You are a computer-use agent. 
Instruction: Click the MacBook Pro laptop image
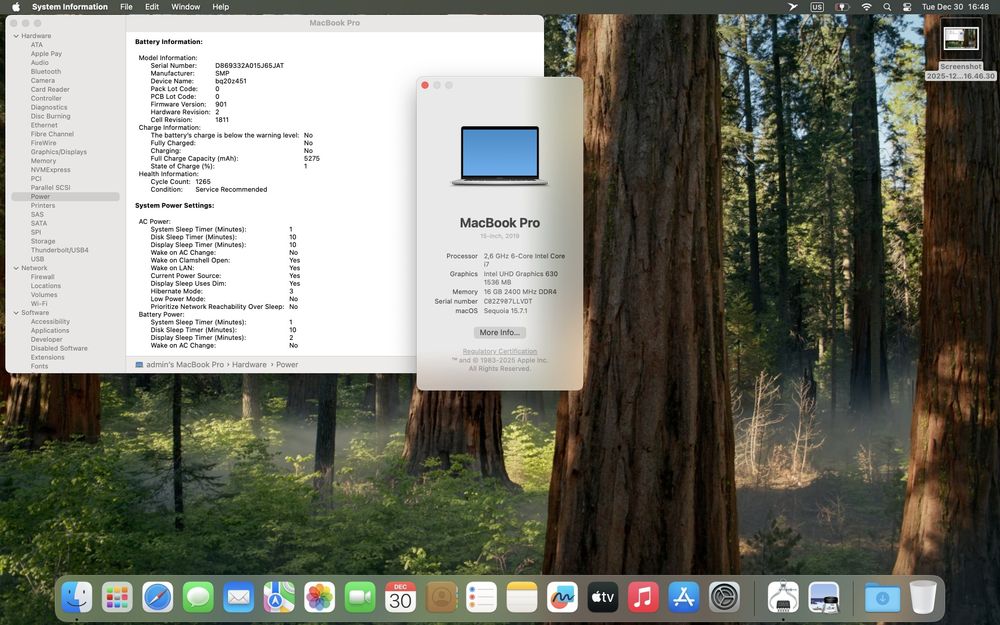tap(499, 156)
